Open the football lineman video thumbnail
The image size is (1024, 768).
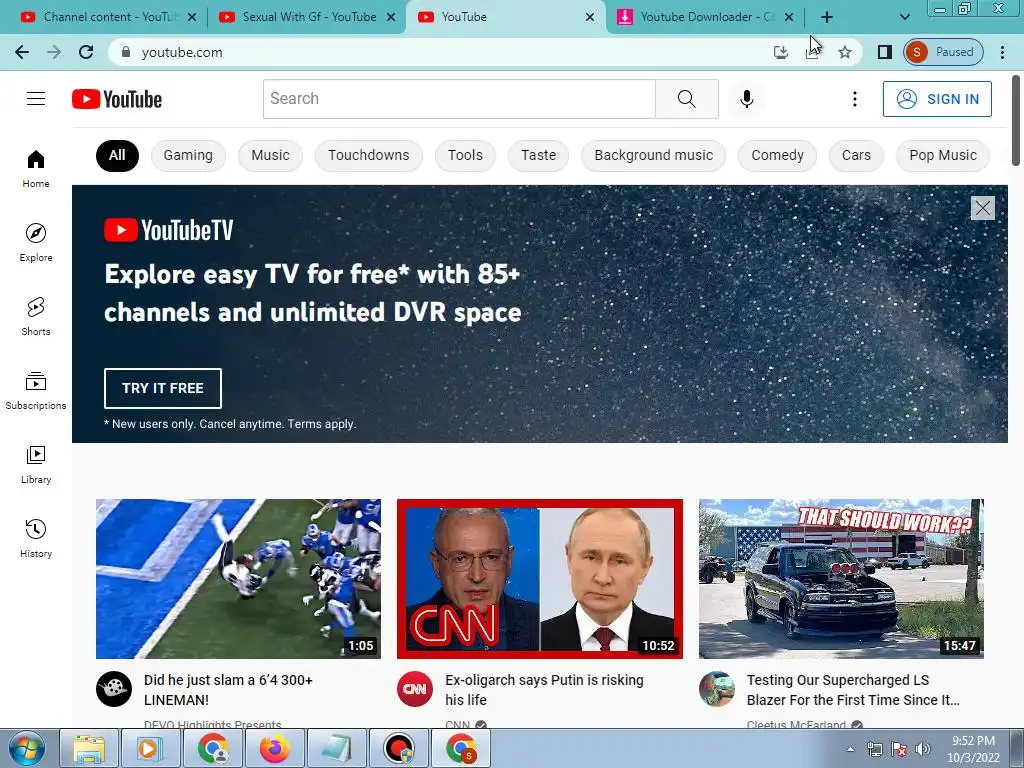(x=238, y=579)
